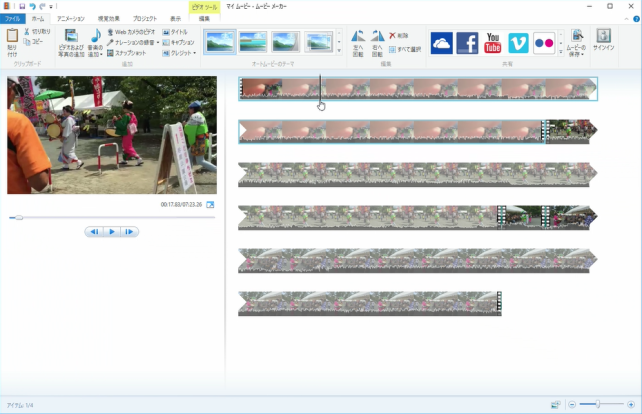
Task: Toggle full screen preview icon
Action: click(x=210, y=204)
